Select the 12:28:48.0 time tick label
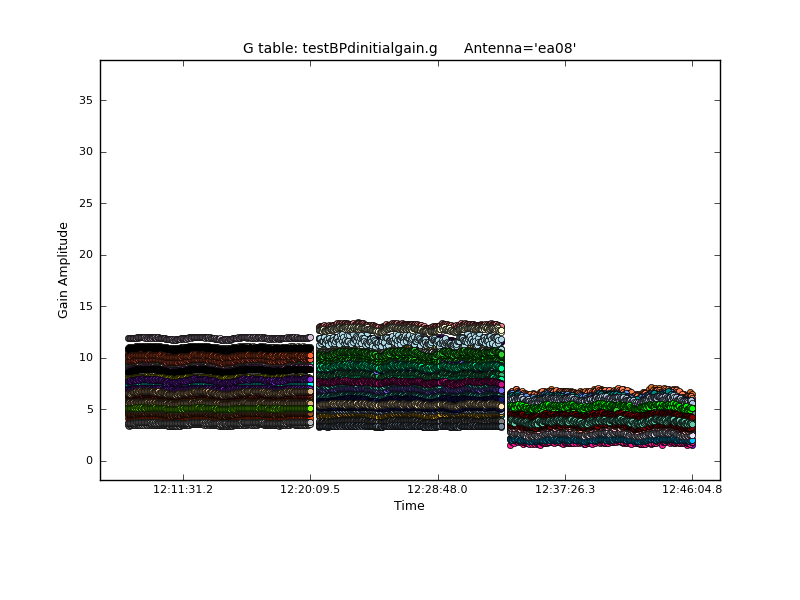 point(437,490)
